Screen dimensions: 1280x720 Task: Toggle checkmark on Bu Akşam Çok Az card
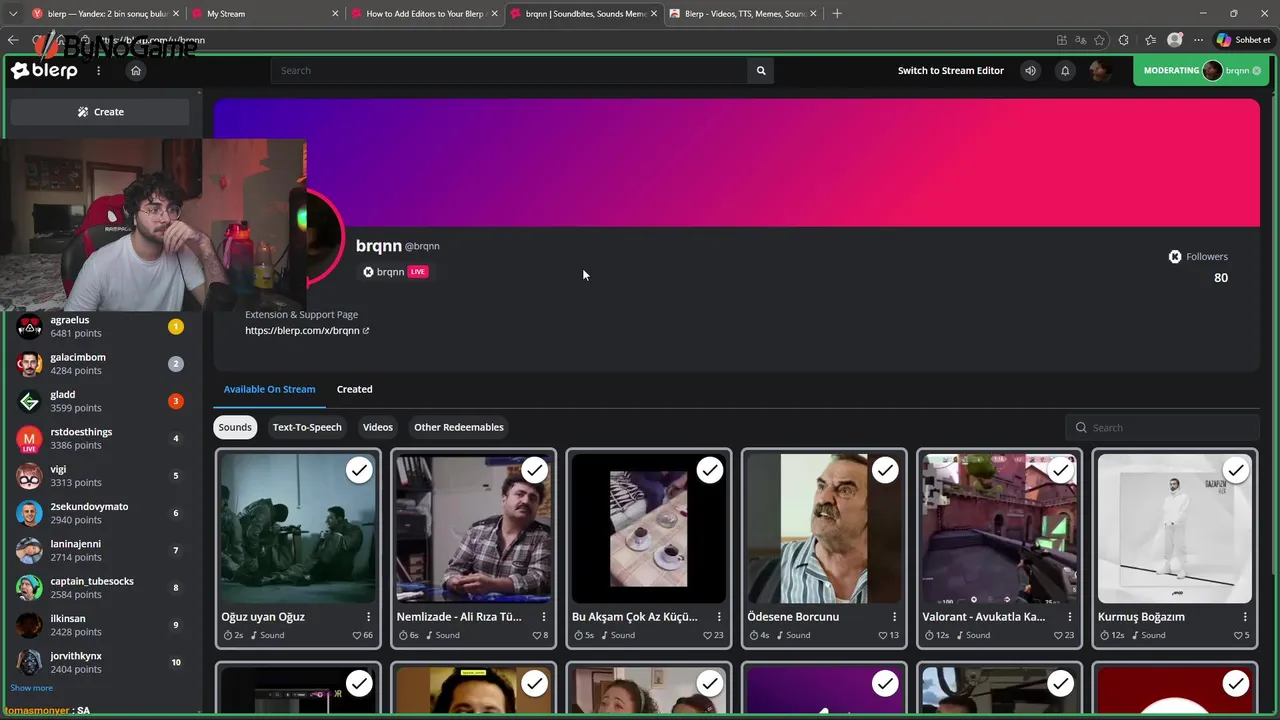(710, 470)
